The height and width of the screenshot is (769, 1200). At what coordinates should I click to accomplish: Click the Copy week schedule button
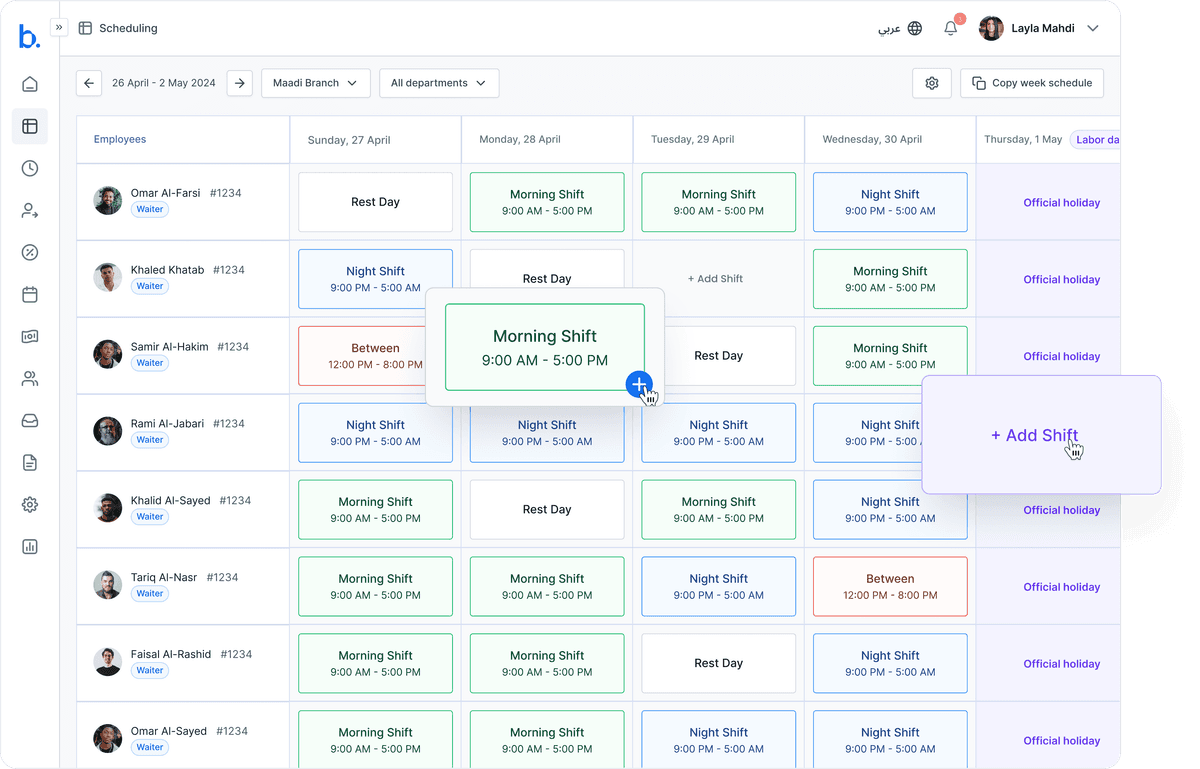pos(1031,83)
